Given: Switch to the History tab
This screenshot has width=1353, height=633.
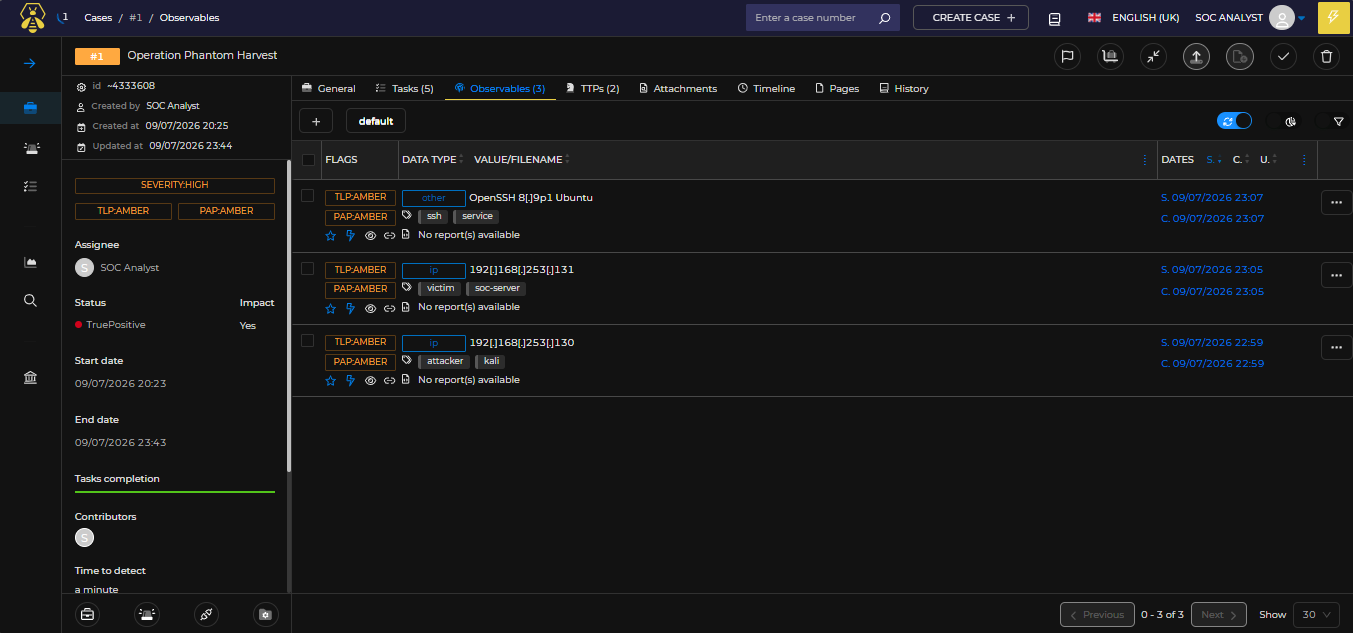Looking at the screenshot, I should [904, 88].
